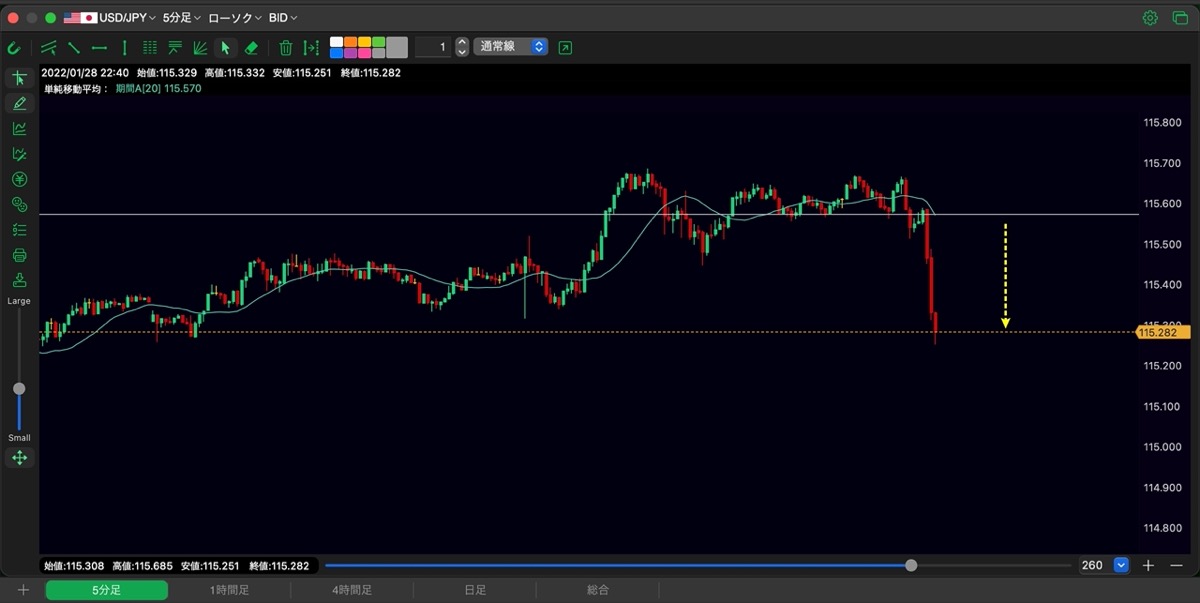Viewport: 1200px width, 603px height.
Task: Zoom out with the minus button beside 260
Action: tap(1176, 565)
